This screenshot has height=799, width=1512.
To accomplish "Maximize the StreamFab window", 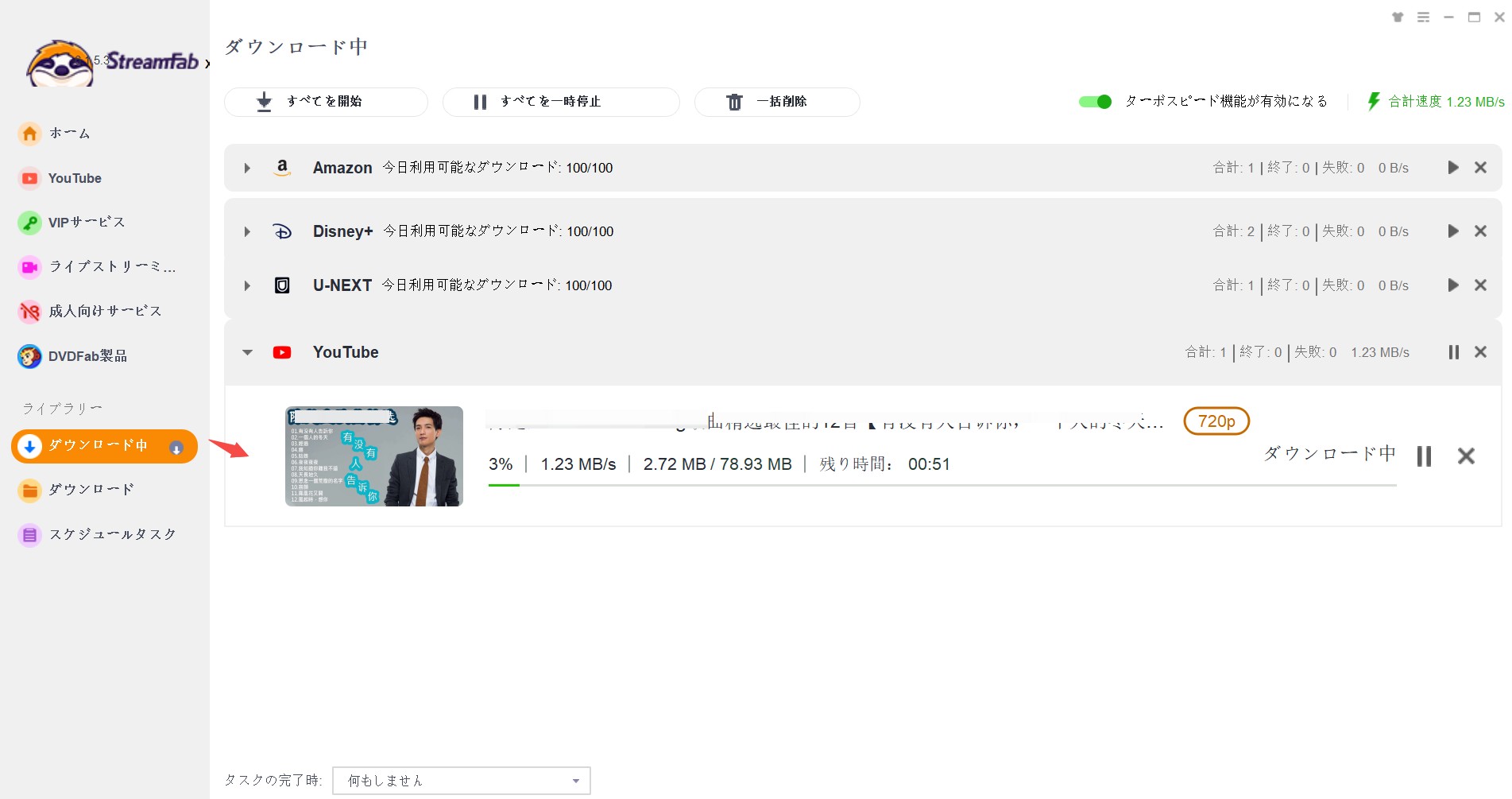I will [x=1474, y=17].
